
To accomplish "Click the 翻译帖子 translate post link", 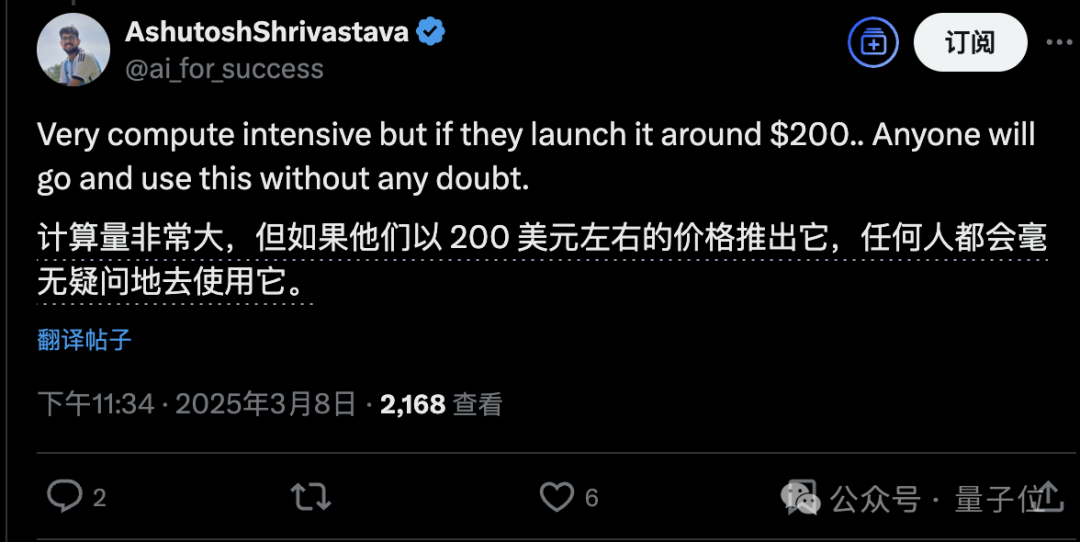I will pyautogui.click(x=84, y=340).
